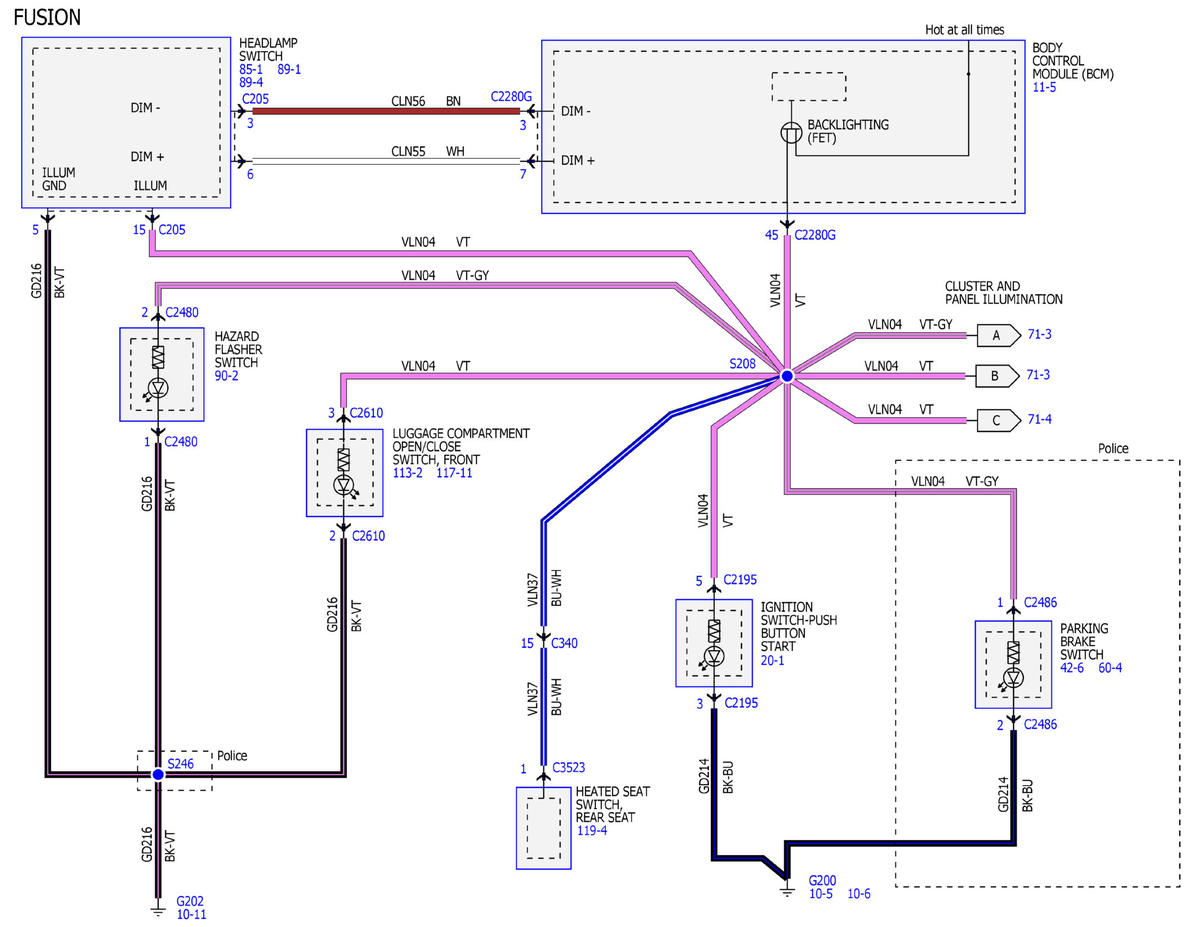The image size is (1200, 927).
Task: Open Parking Brake reference 60-4
Action: [1111, 667]
